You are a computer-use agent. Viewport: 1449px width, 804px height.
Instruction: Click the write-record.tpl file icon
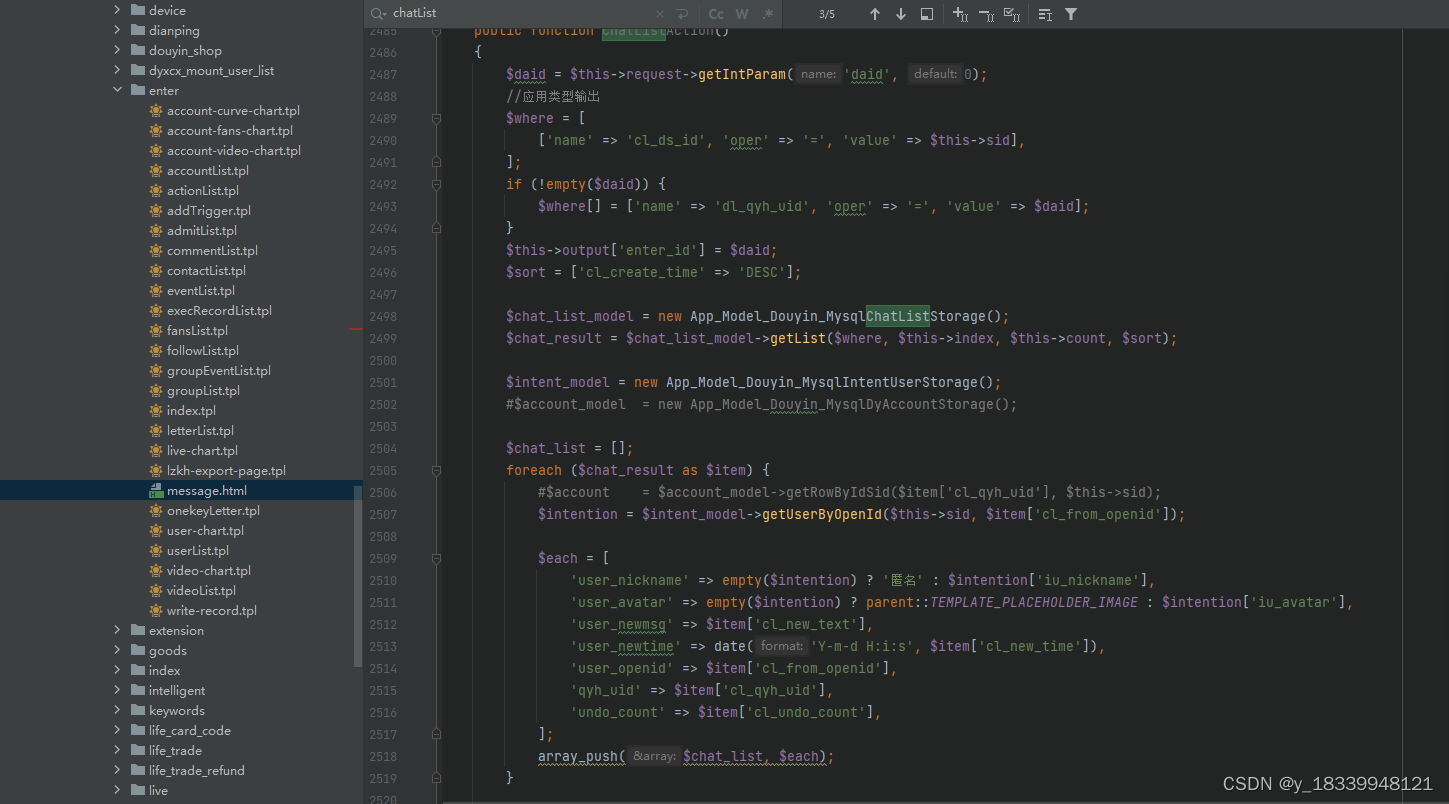tap(156, 610)
